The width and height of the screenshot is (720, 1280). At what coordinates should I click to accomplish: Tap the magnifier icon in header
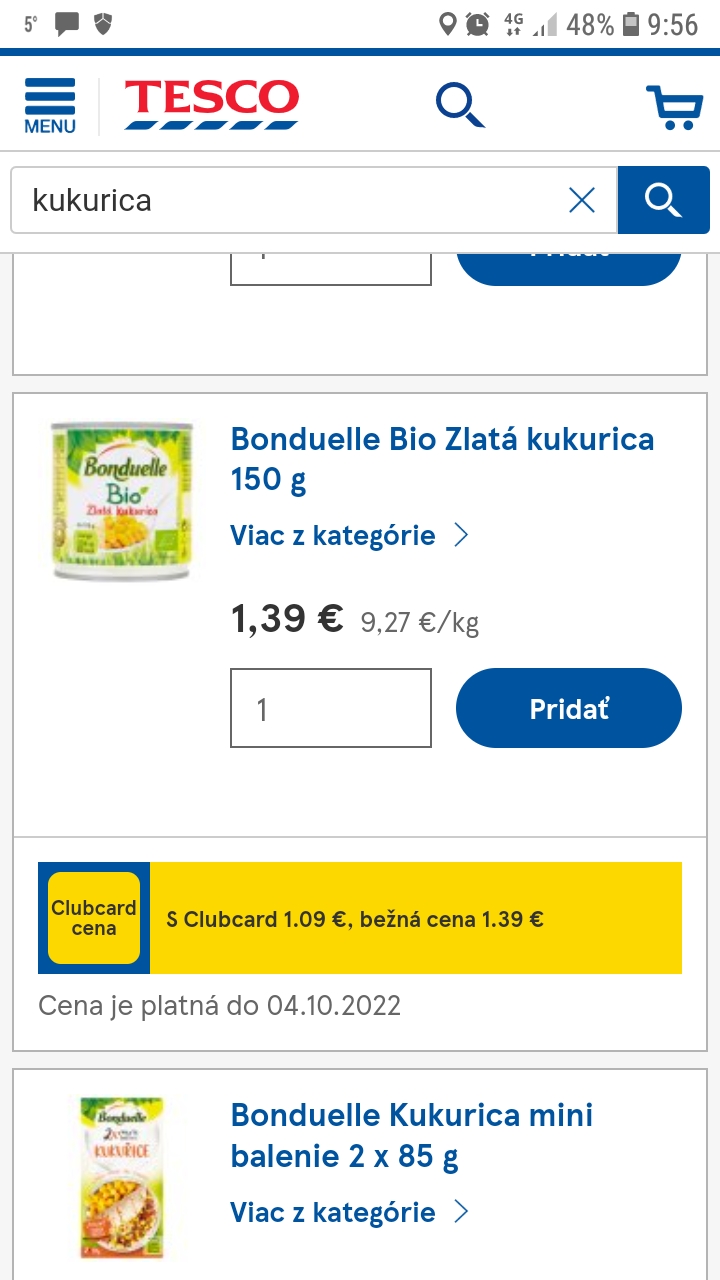click(x=460, y=105)
